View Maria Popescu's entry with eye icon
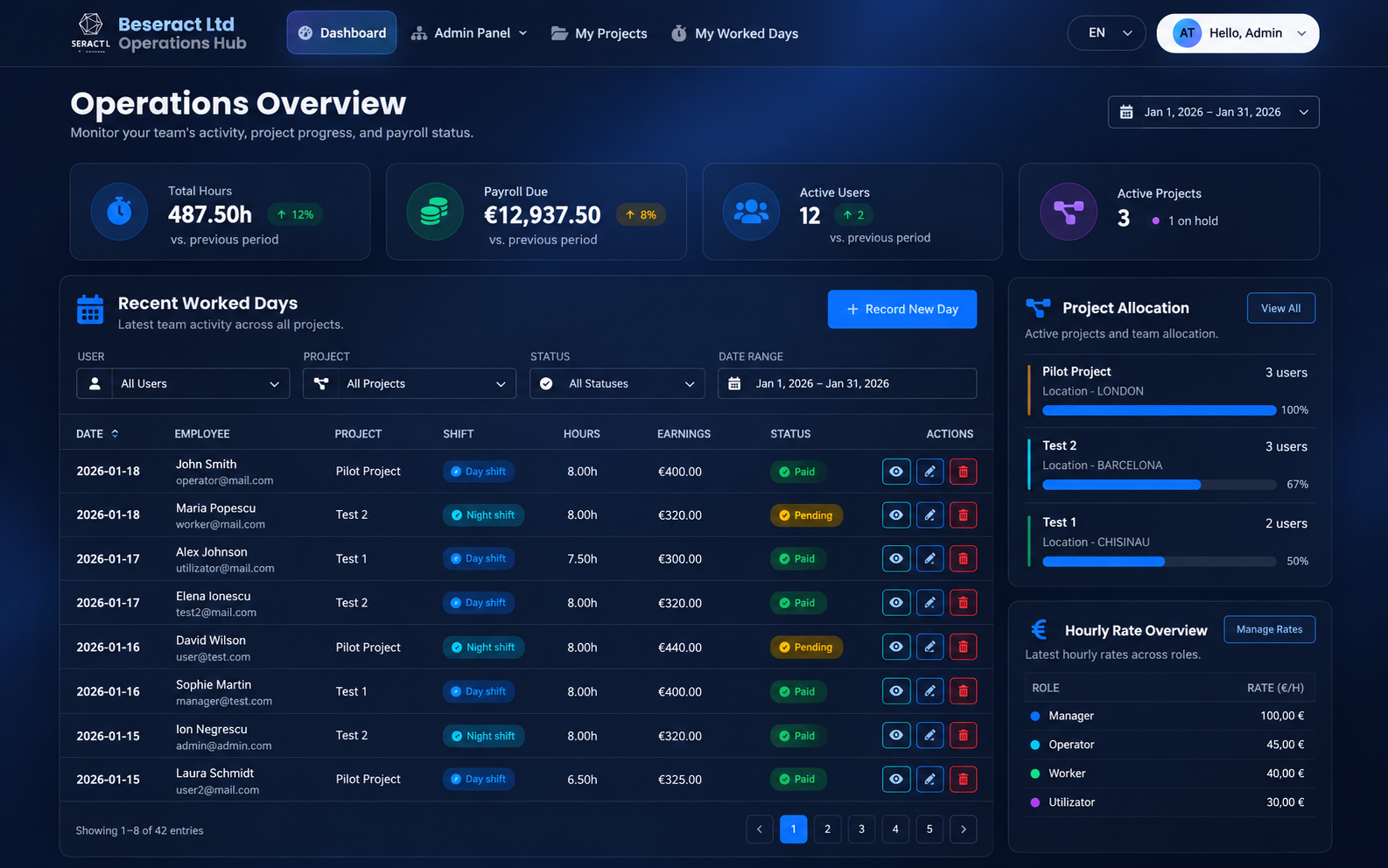1388x868 pixels. click(896, 515)
